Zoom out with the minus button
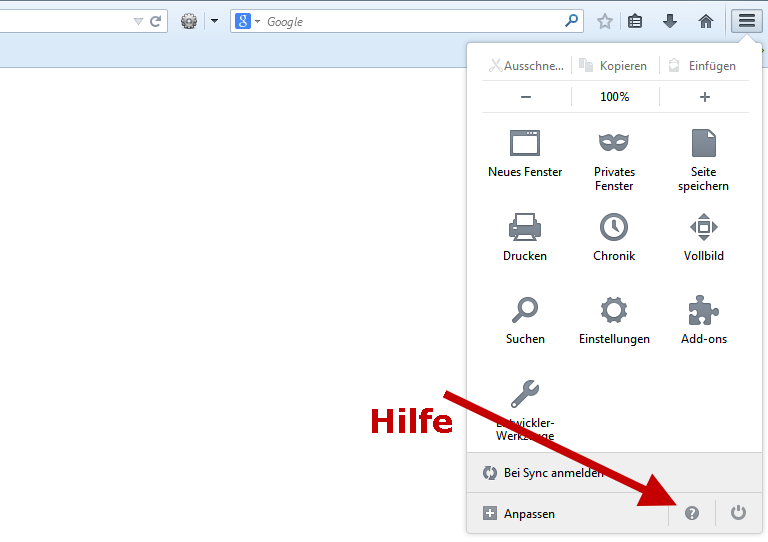The width and height of the screenshot is (768, 542). (x=526, y=97)
